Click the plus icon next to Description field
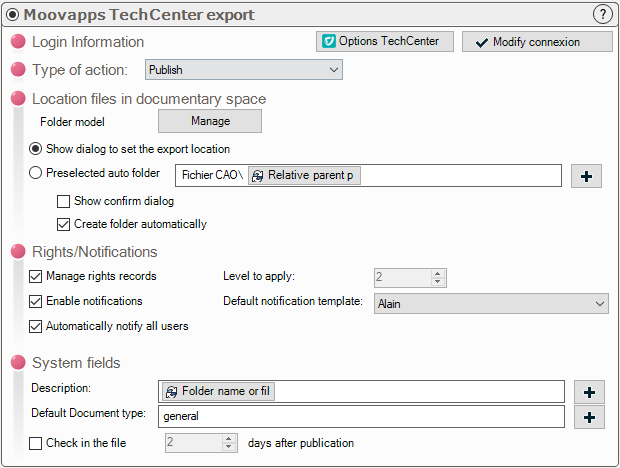 point(589,391)
